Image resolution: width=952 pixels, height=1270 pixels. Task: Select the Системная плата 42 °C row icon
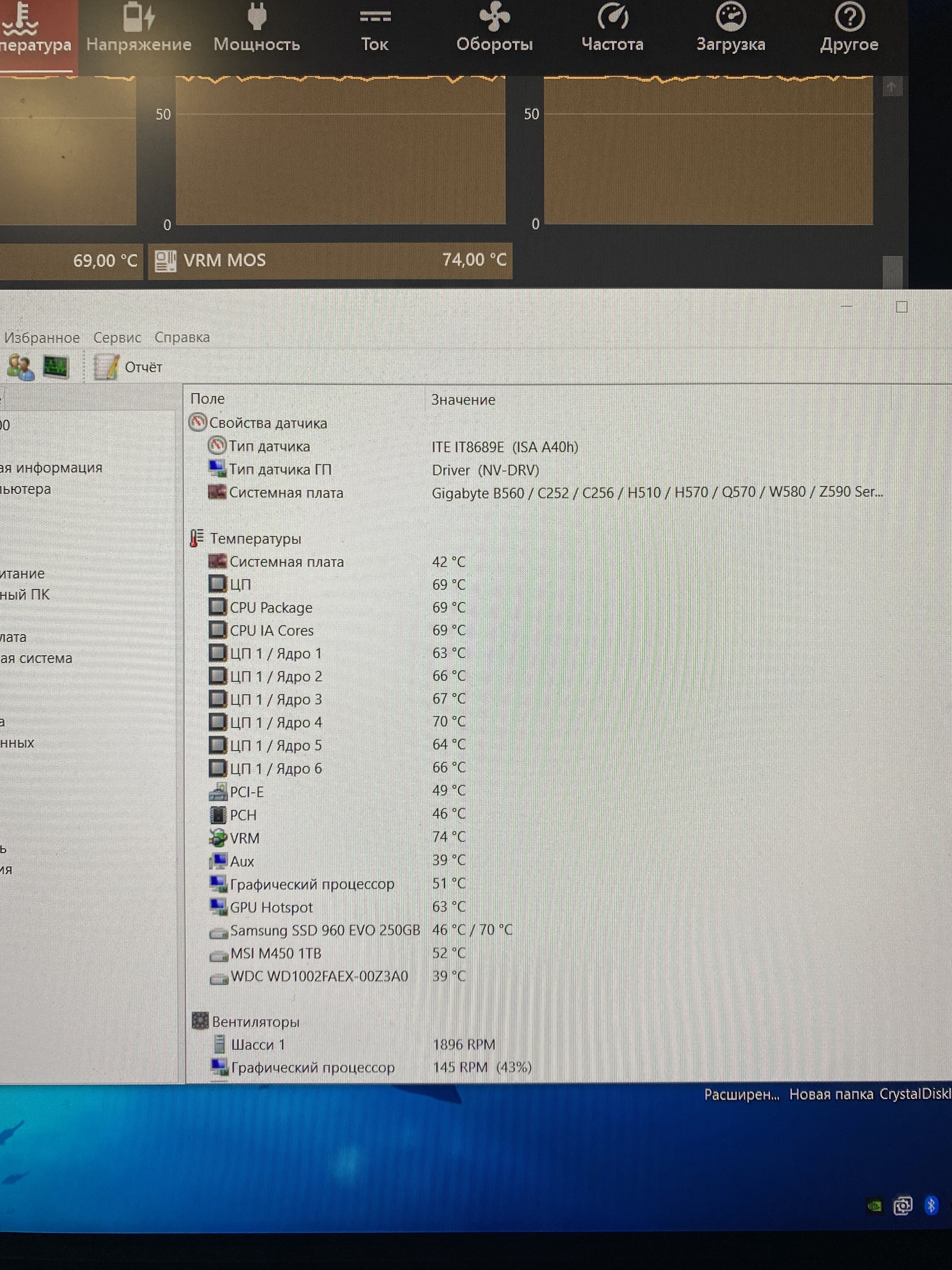click(217, 561)
